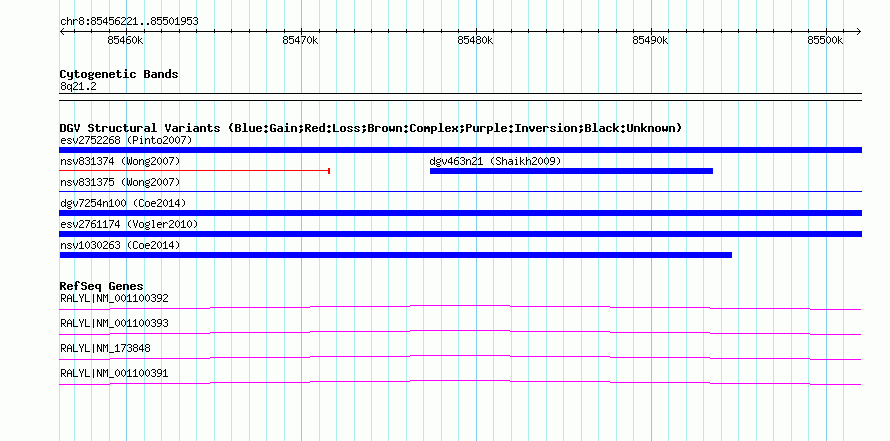The image size is (890, 441).
Task: Select the nsv1030263 blue gain bar
Action: [x=396, y=255]
